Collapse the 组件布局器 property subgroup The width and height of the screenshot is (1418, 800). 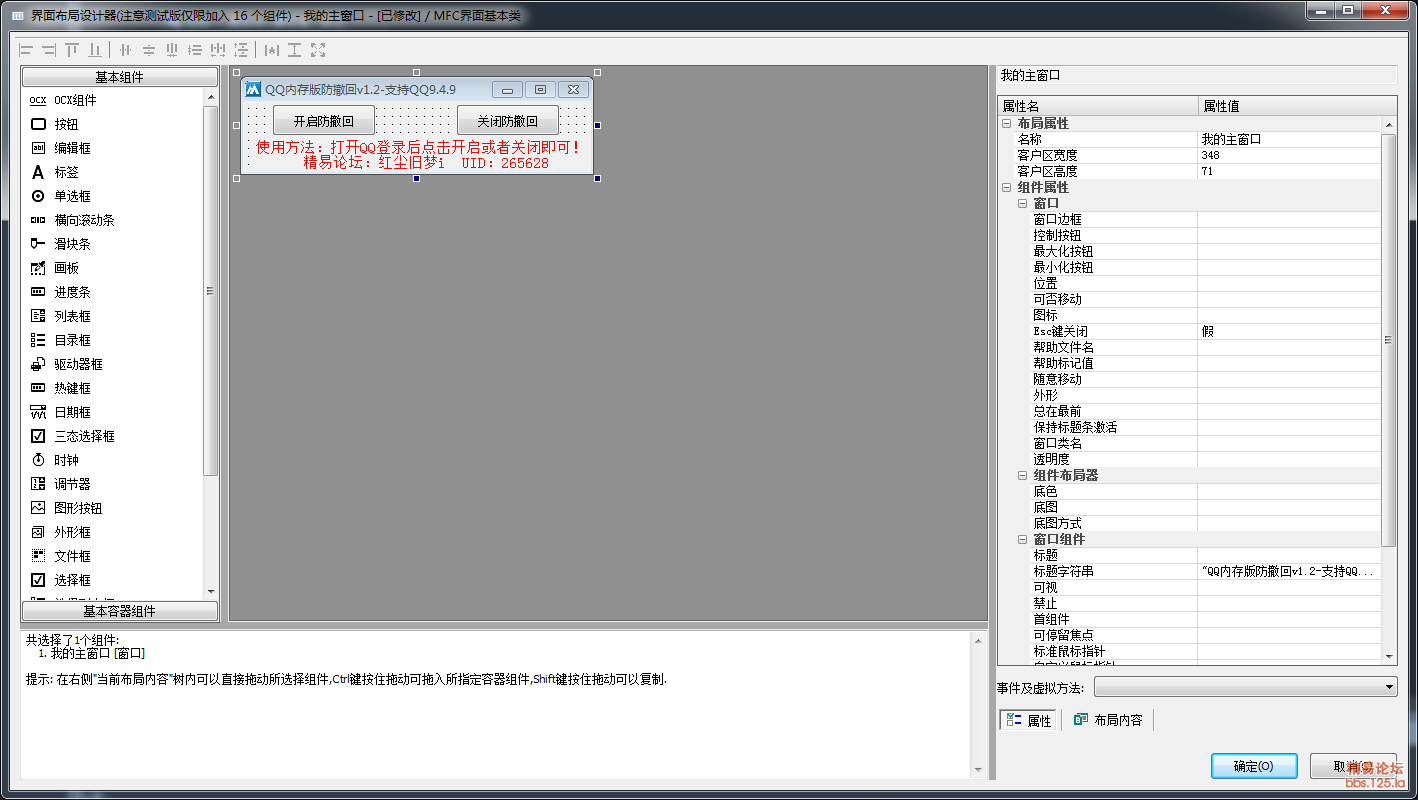[x=1023, y=475]
